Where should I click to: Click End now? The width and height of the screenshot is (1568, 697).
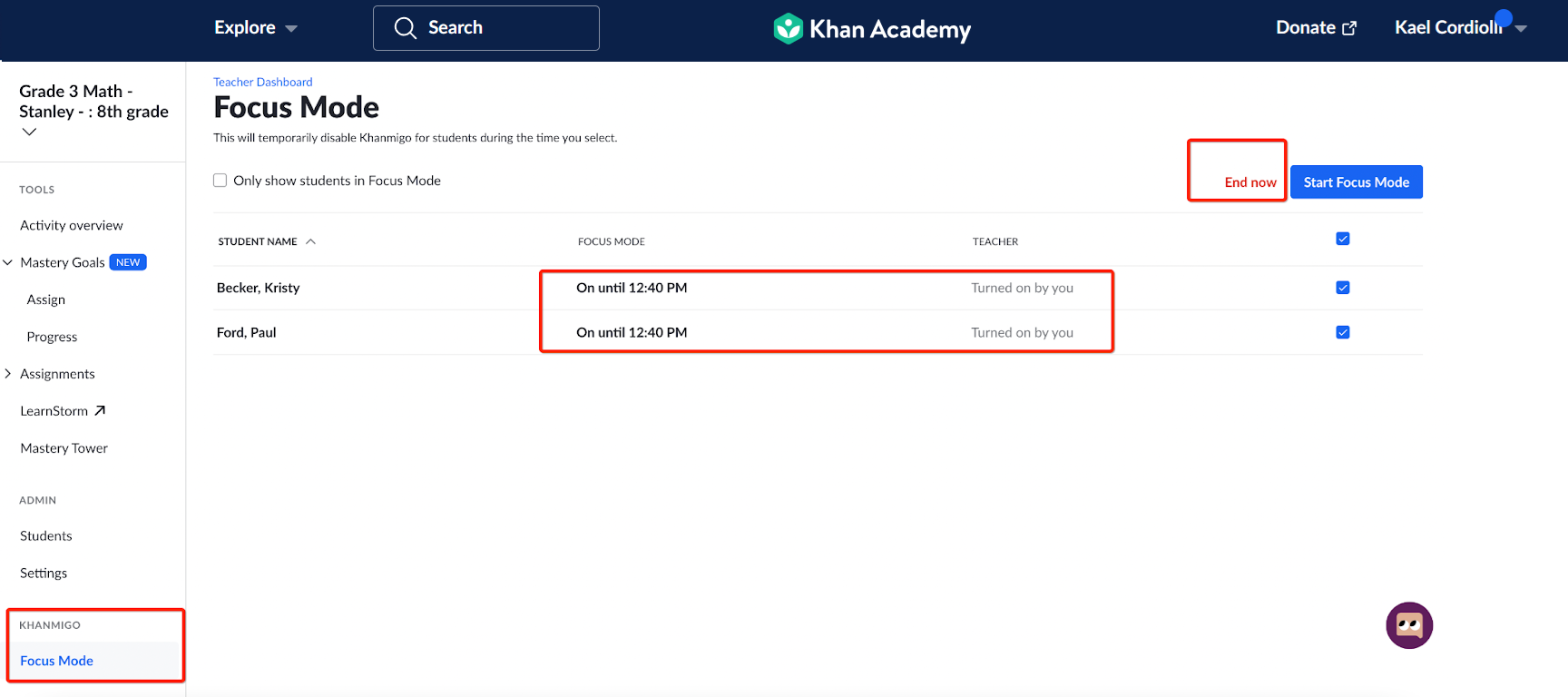[x=1250, y=182]
